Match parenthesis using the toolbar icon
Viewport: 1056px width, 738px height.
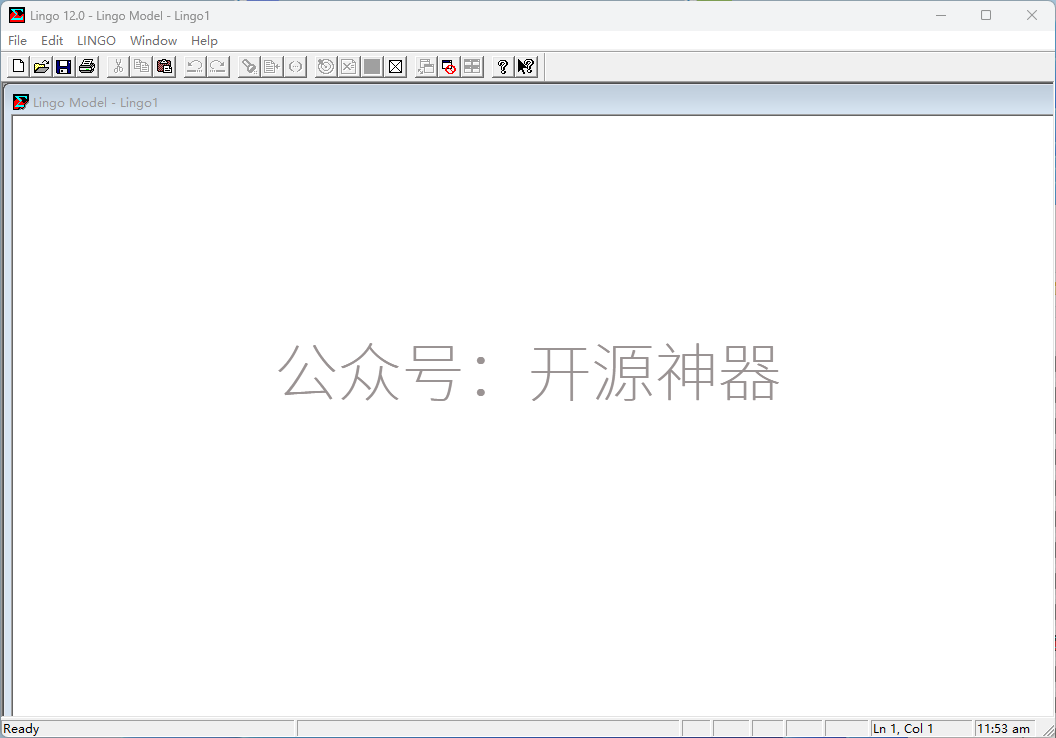pyautogui.click(x=295, y=67)
